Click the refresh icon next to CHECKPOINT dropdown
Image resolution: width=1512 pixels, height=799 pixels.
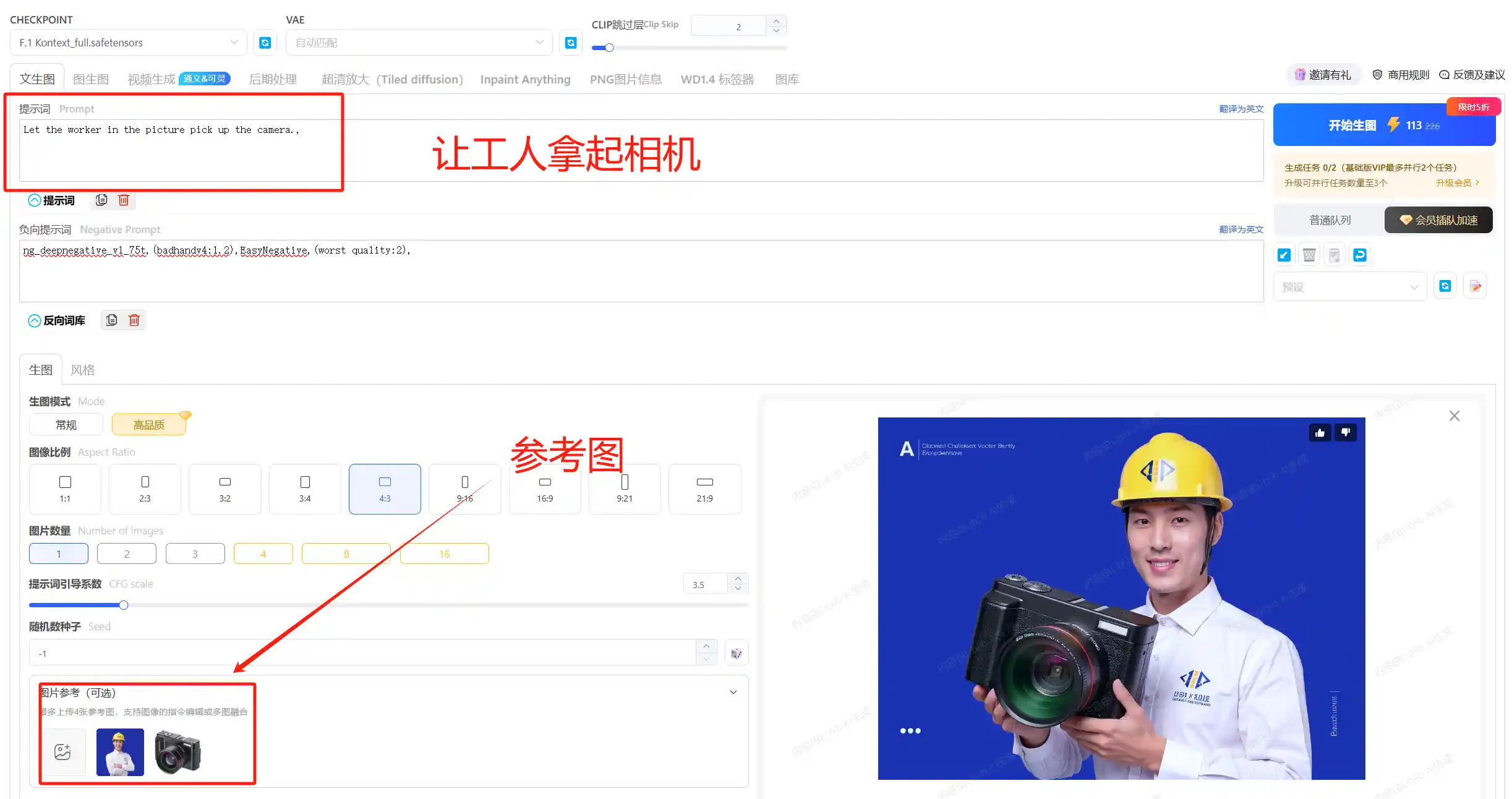tap(265, 43)
